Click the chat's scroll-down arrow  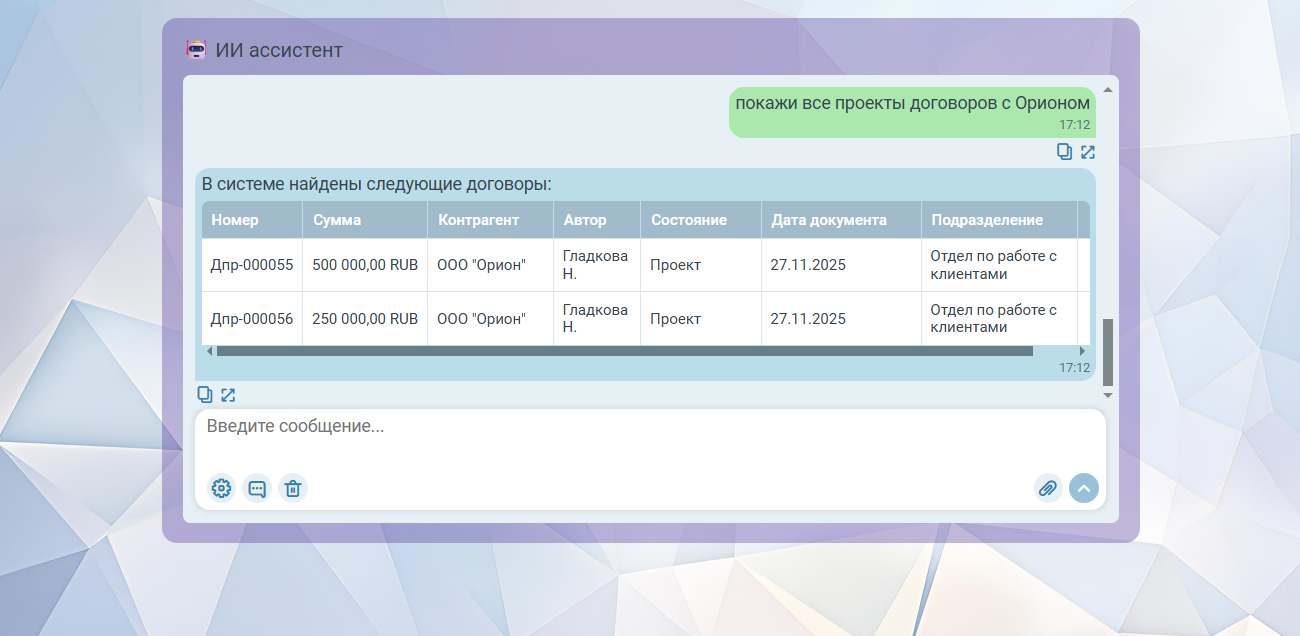click(1107, 396)
